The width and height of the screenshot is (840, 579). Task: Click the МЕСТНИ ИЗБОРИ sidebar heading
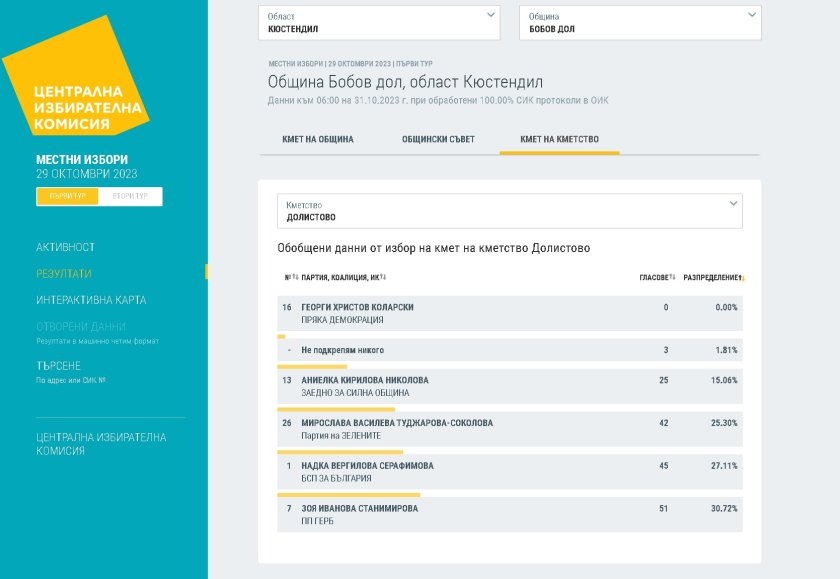pyautogui.click(x=82, y=160)
